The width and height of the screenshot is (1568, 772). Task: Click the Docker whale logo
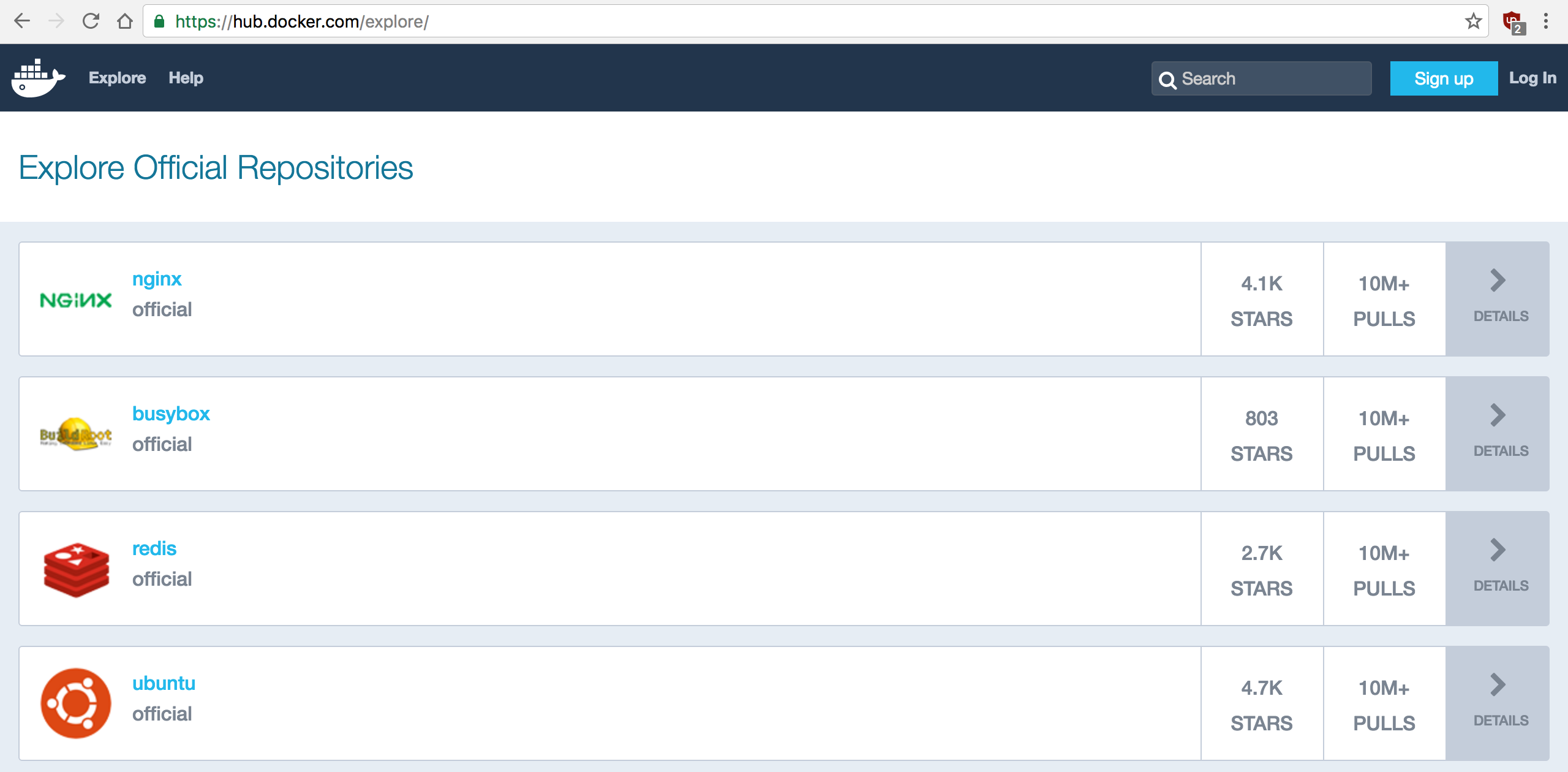39,78
